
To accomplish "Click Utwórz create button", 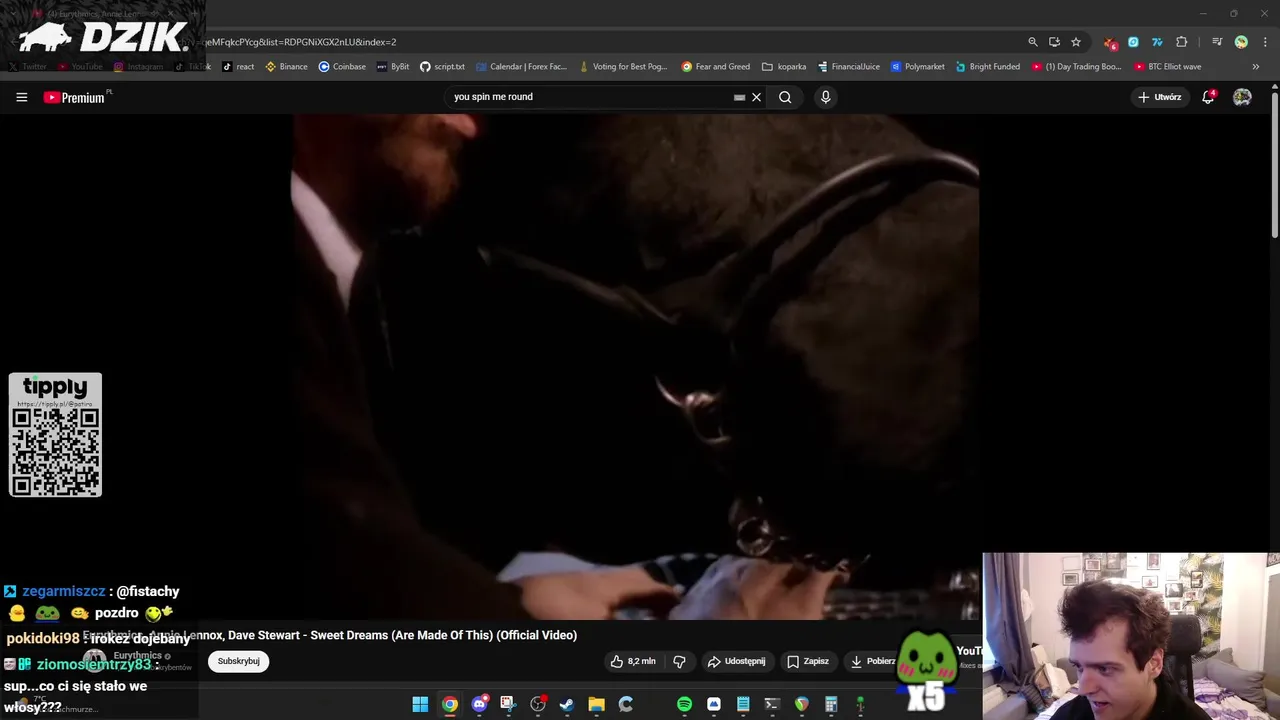I will (x=1160, y=97).
